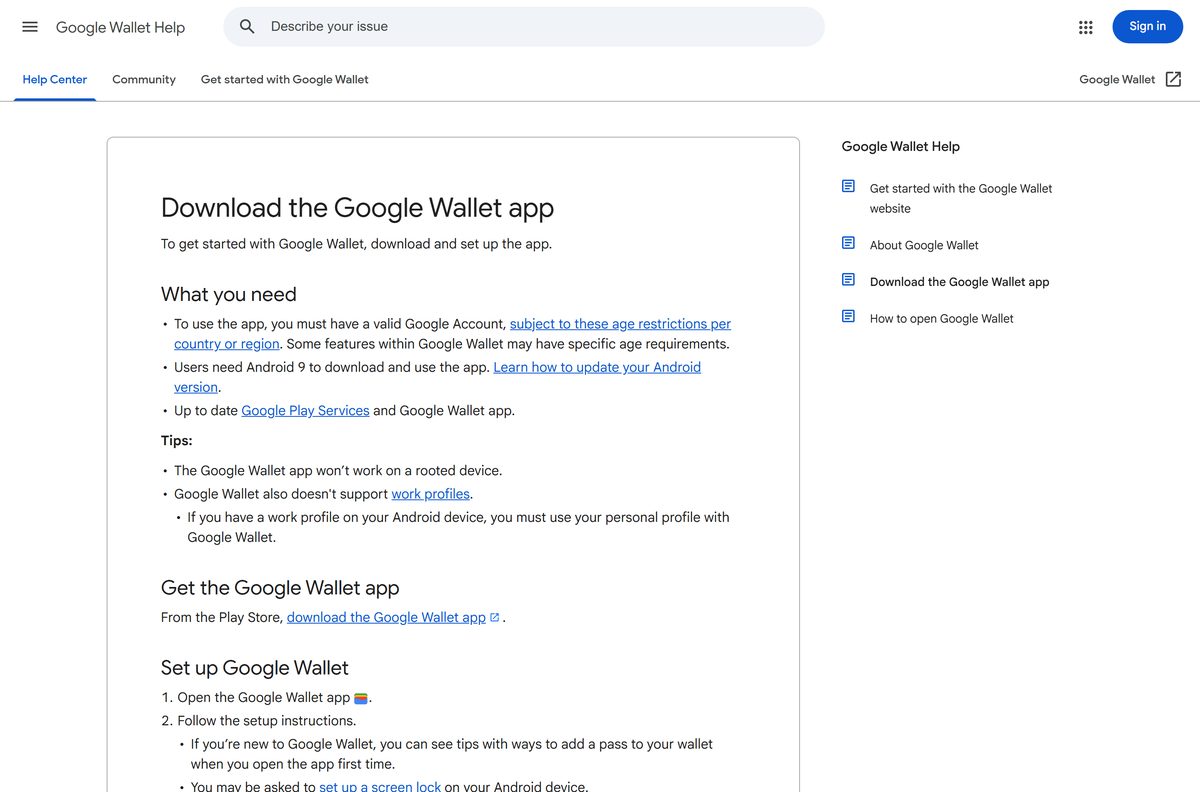Open Get started with Google Wallet tab
Screen dimensions: 1200x792
coord(285,80)
